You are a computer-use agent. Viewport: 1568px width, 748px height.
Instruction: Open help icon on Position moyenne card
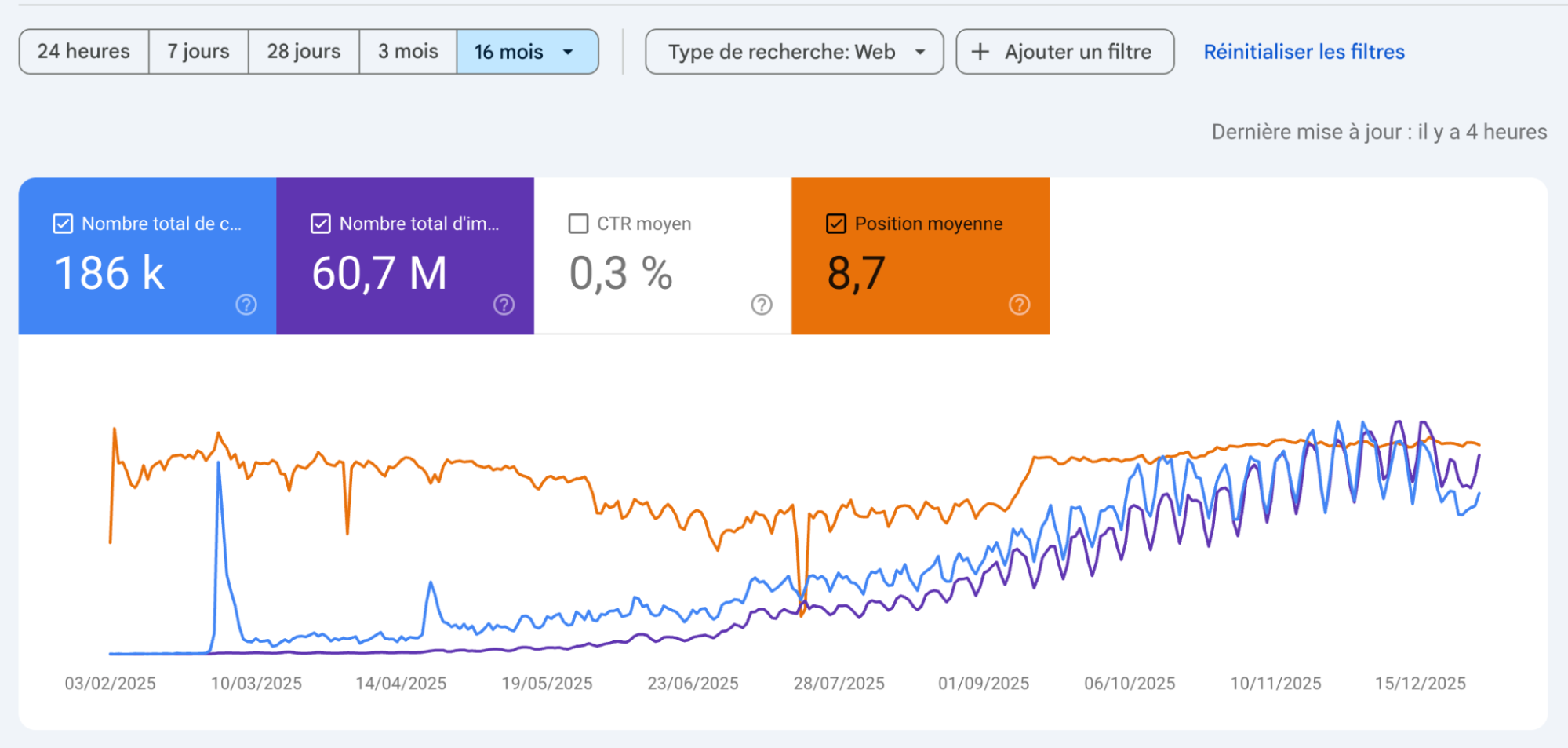[x=1019, y=305]
